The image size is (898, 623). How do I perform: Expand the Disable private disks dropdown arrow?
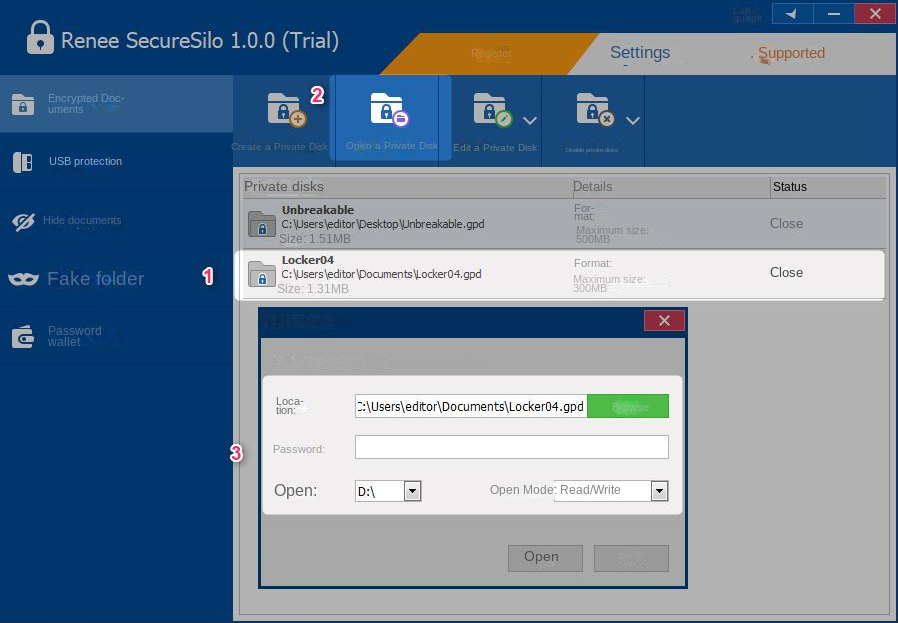coord(633,121)
